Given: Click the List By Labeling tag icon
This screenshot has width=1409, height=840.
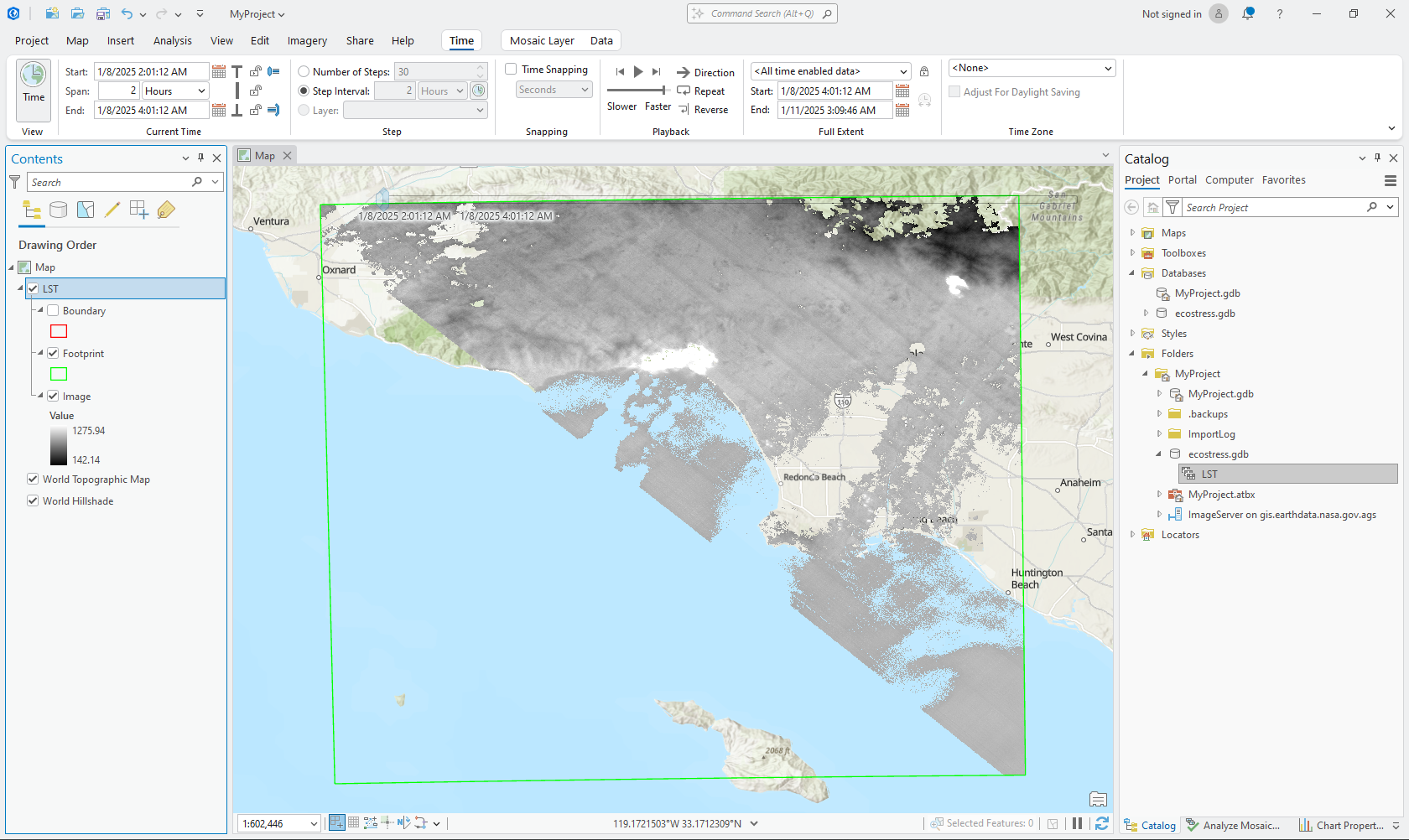Looking at the screenshot, I should click(x=166, y=210).
